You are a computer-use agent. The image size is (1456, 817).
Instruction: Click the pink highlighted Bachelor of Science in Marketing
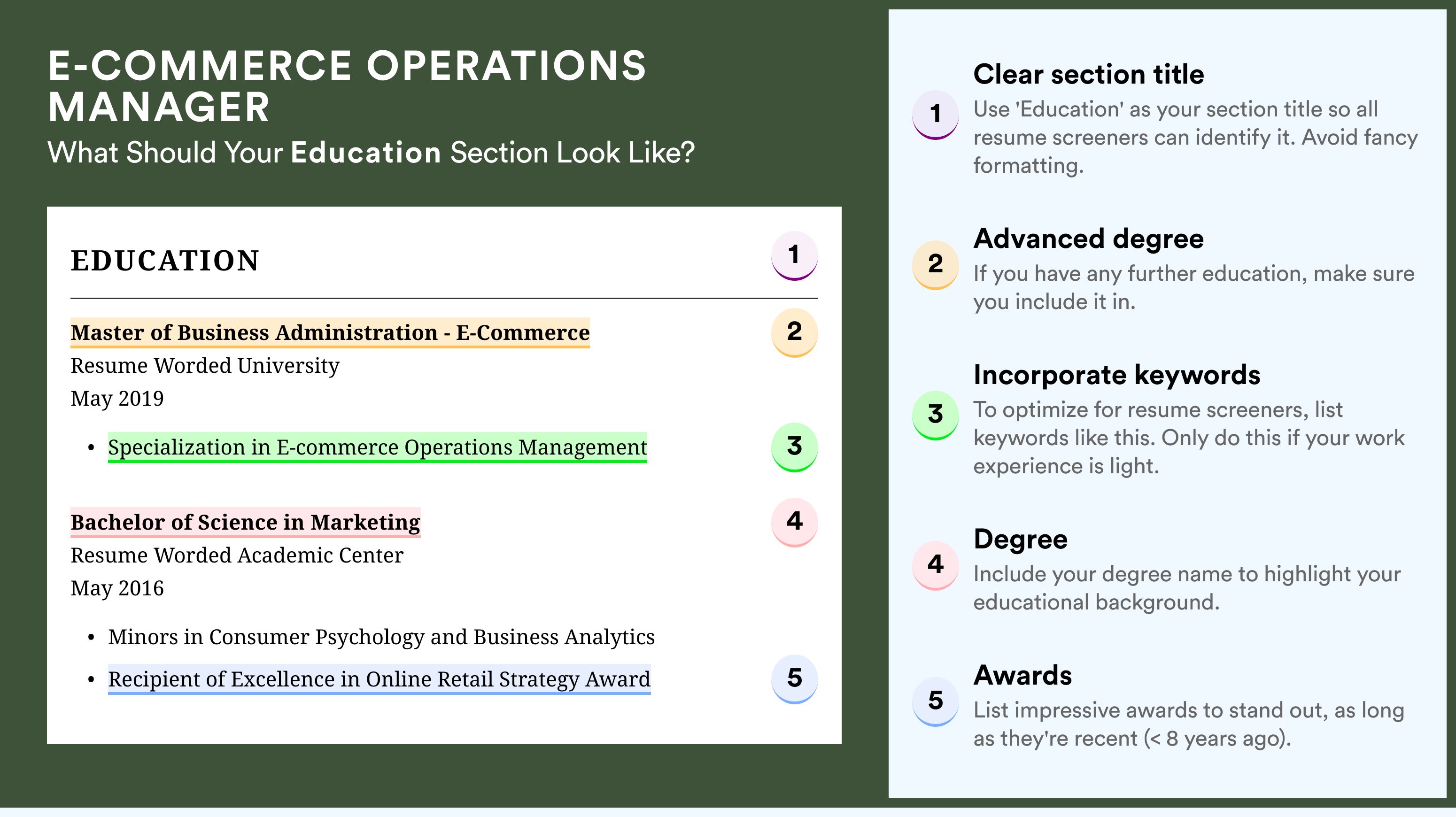(245, 523)
